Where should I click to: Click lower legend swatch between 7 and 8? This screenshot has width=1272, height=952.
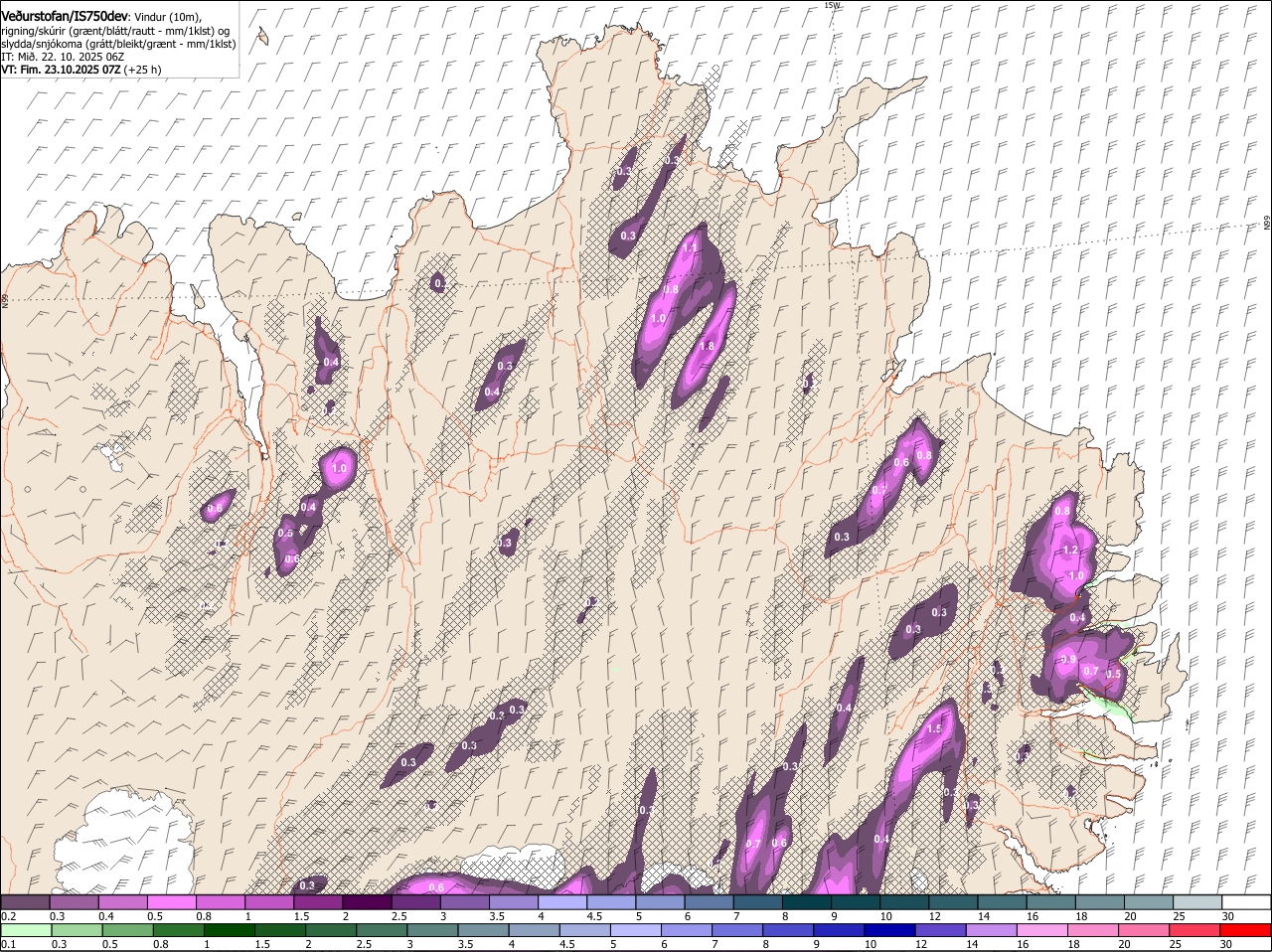(x=737, y=930)
